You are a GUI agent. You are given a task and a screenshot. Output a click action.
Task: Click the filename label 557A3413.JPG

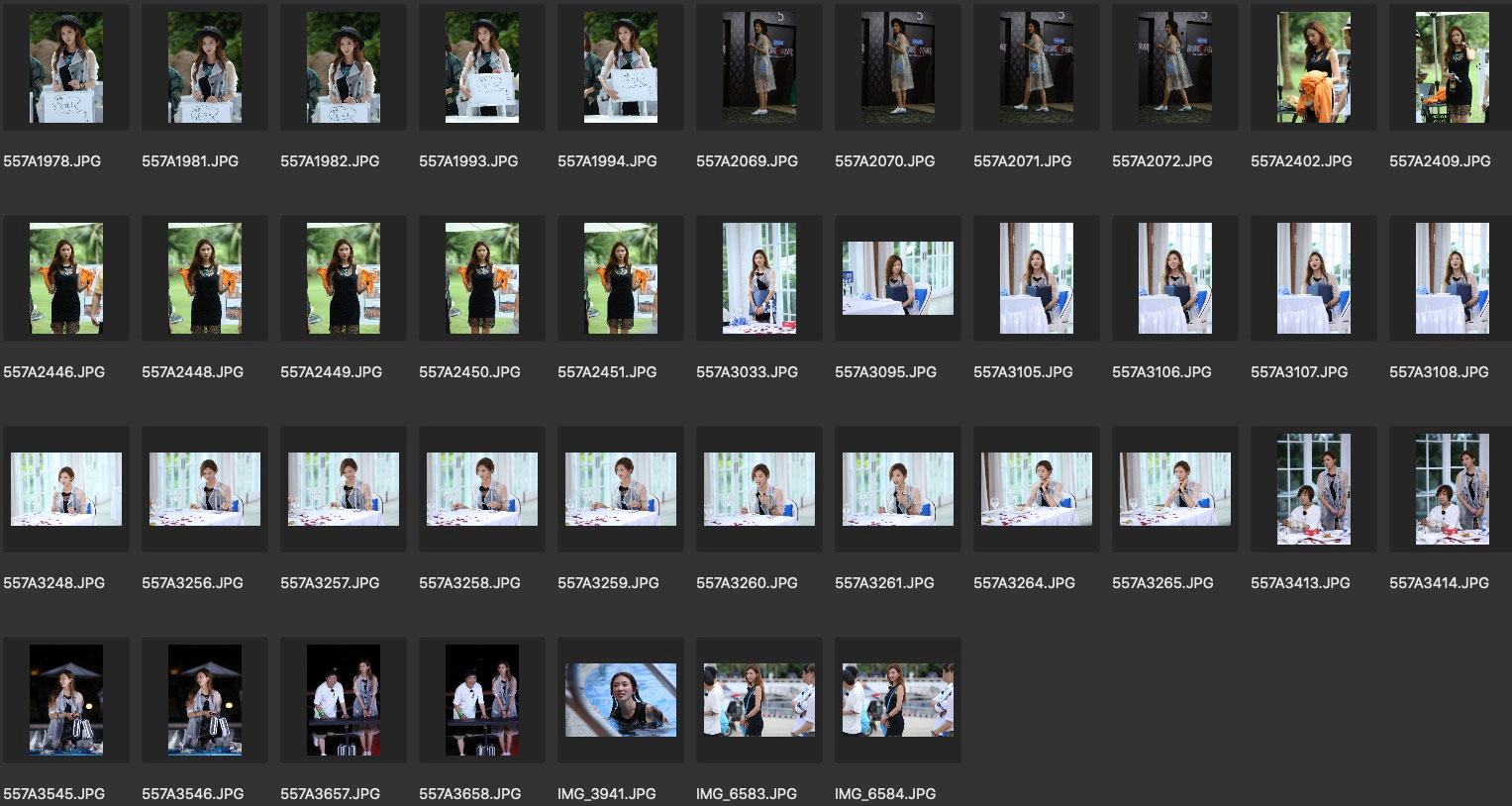point(1300,583)
